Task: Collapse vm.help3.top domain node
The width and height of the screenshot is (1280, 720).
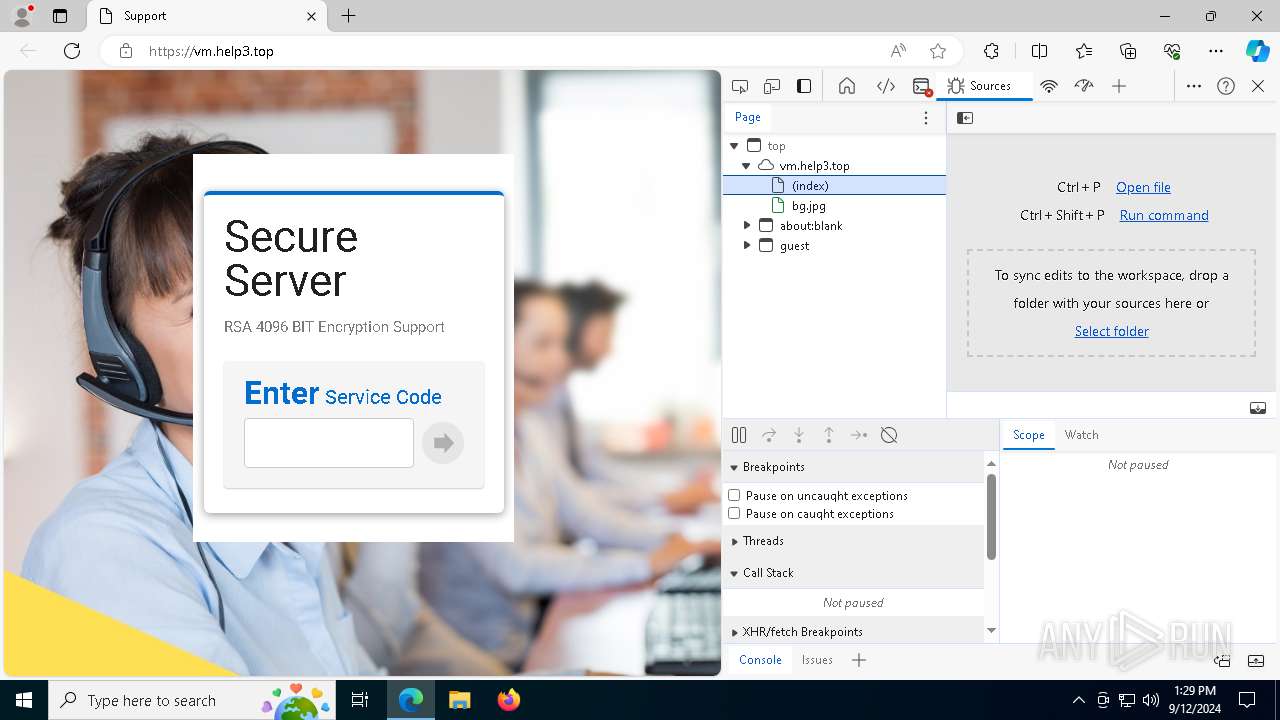Action: (x=746, y=166)
